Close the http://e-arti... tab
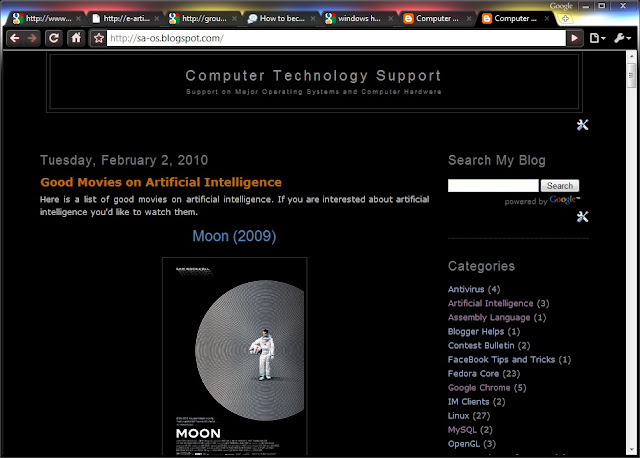This screenshot has height=458, width=640. [x=157, y=18]
